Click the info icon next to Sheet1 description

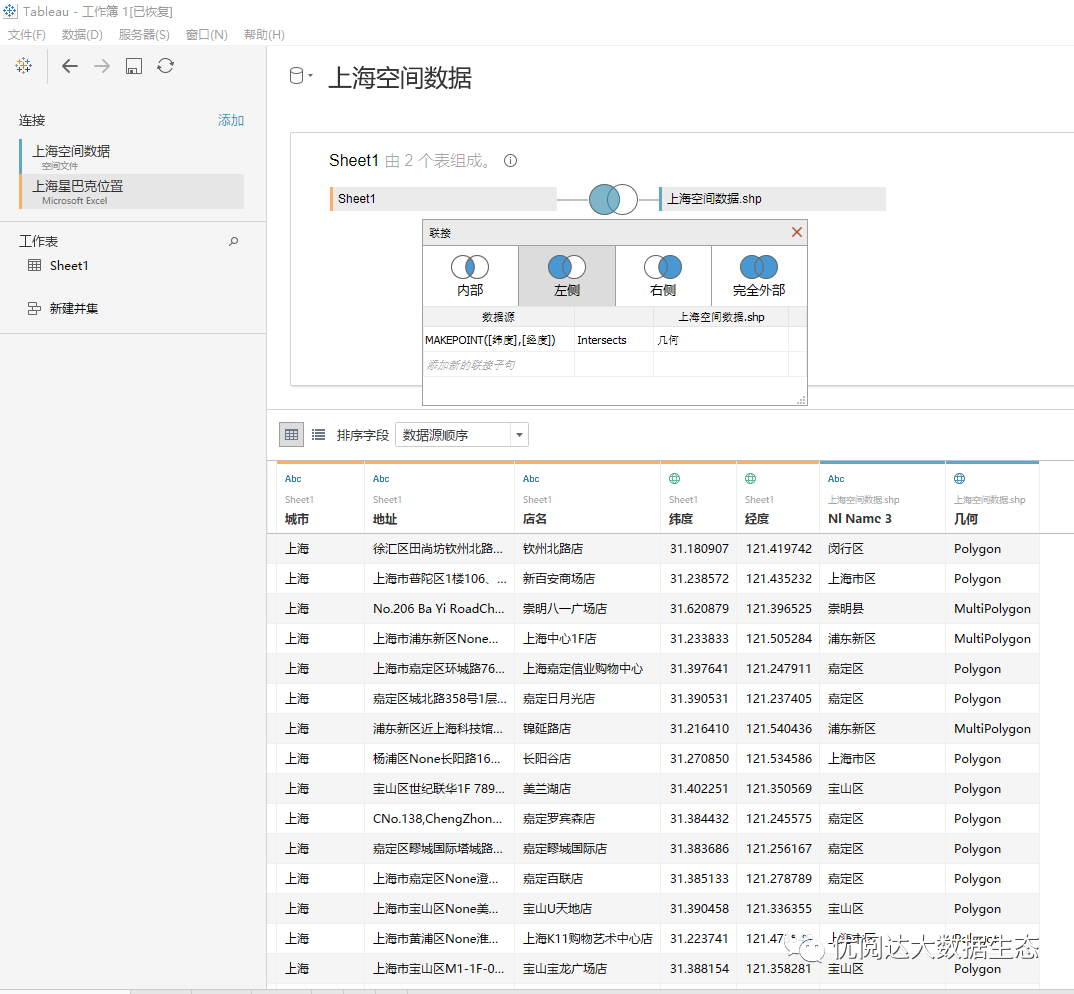[x=510, y=160]
